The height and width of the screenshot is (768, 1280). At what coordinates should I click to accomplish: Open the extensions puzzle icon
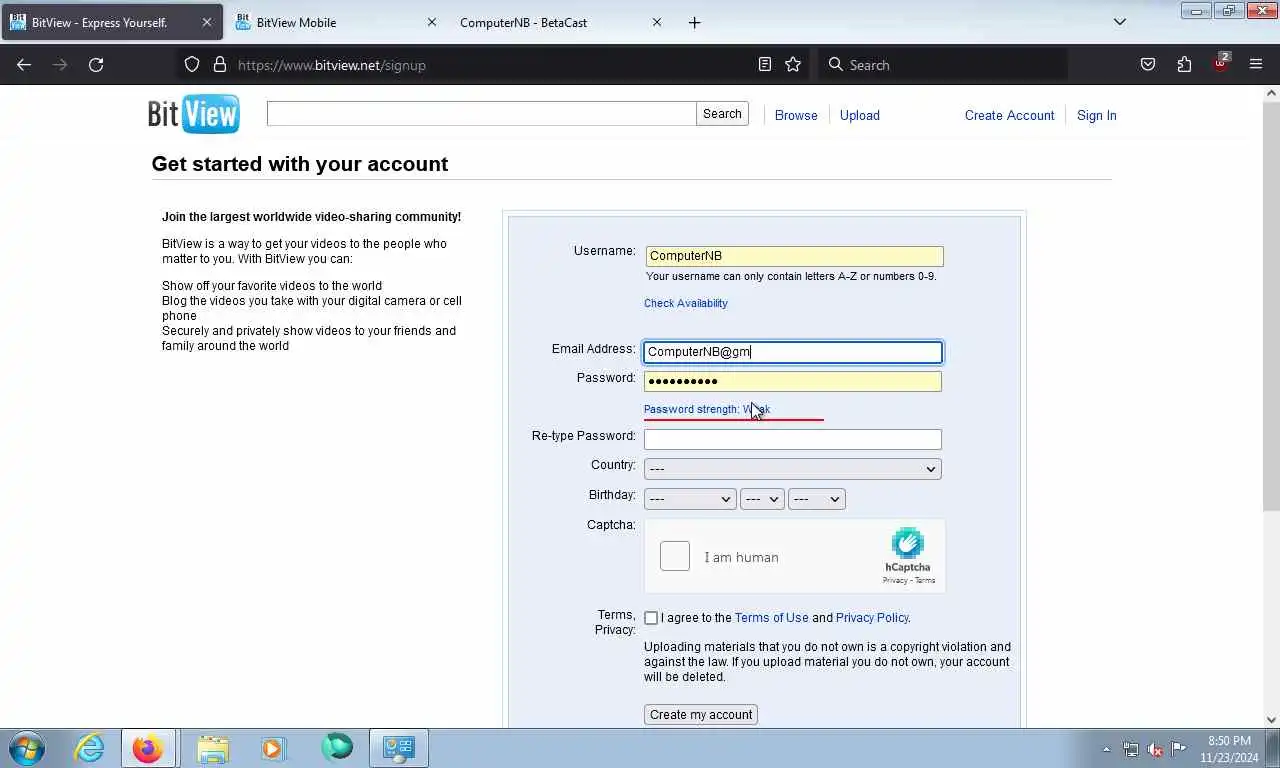tap(1184, 65)
